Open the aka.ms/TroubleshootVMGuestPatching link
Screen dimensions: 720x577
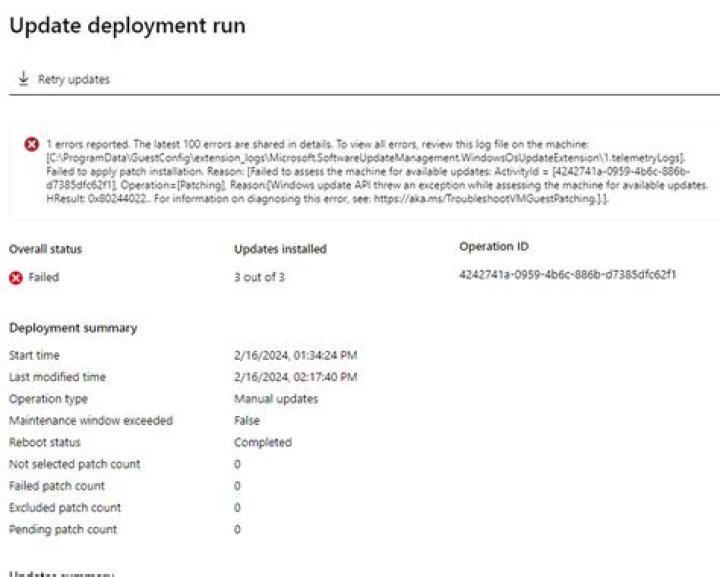(x=485, y=199)
